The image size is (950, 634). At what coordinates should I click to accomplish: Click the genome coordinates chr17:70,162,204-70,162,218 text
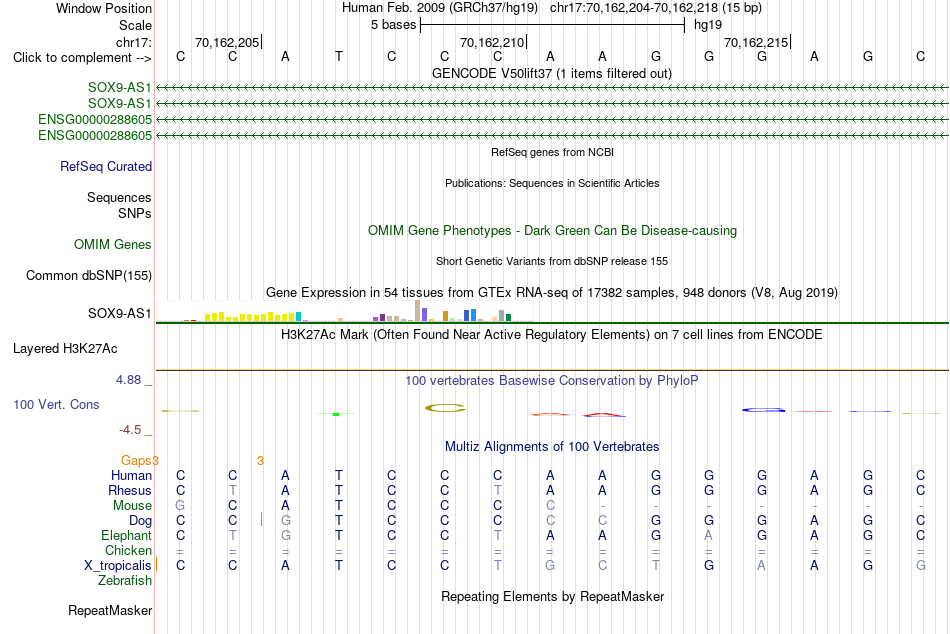click(x=634, y=8)
